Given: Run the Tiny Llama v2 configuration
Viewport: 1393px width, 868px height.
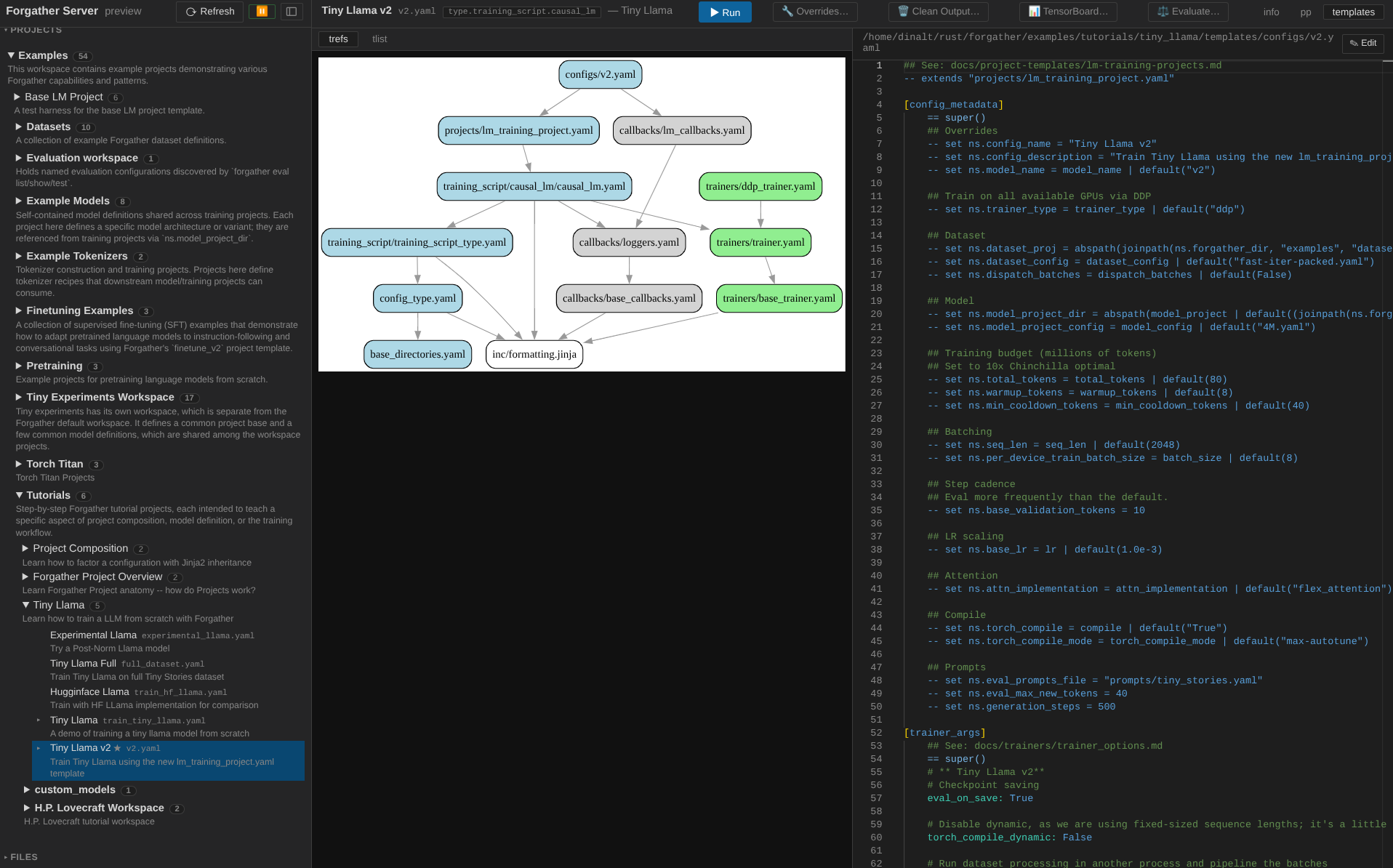Looking at the screenshot, I should click(x=725, y=12).
